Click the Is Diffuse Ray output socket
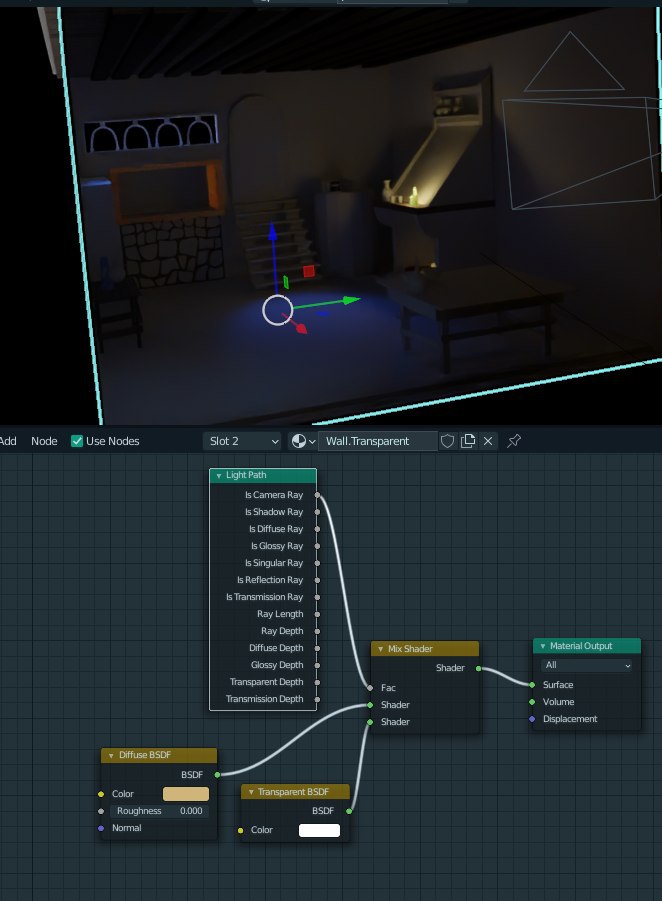The height and width of the screenshot is (901, 662). coord(317,529)
